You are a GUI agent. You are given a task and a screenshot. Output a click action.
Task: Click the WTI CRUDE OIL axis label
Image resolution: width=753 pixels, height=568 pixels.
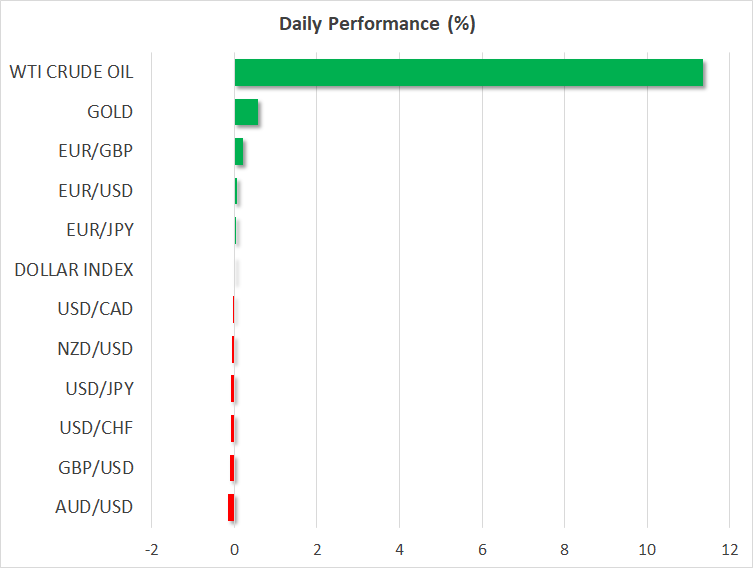pos(71,72)
